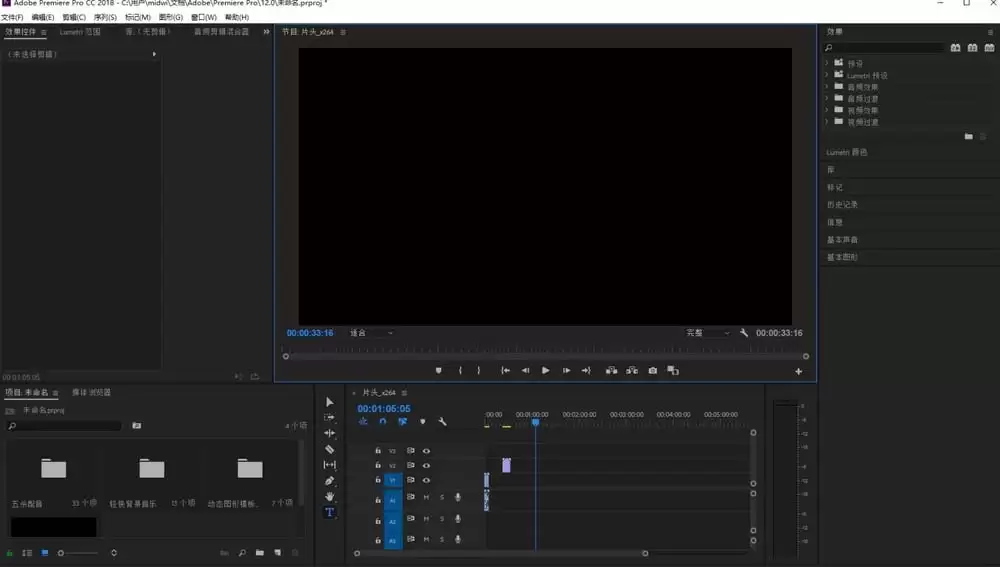Toggle lock on track V2
This screenshot has width=1000, height=567.
pyautogui.click(x=378, y=466)
